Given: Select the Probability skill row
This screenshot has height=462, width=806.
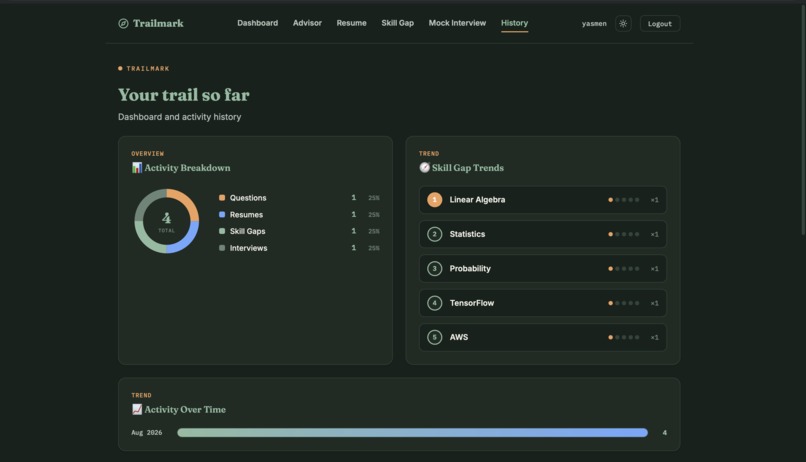Looking at the screenshot, I should tap(543, 268).
